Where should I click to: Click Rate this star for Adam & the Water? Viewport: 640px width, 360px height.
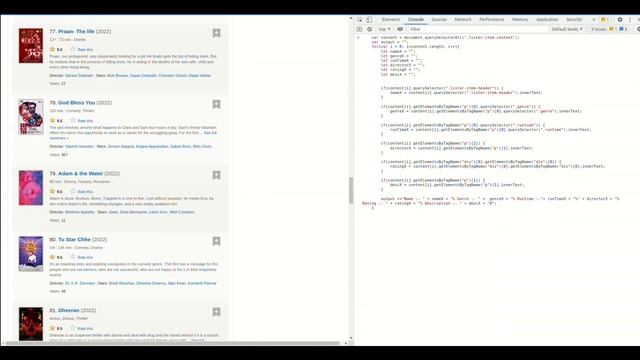click(73, 191)
